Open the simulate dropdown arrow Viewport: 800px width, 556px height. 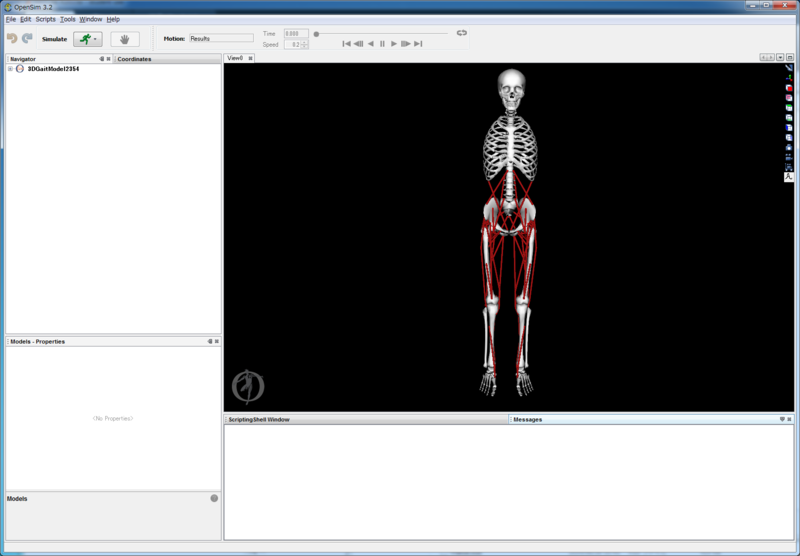click(95, 39)
